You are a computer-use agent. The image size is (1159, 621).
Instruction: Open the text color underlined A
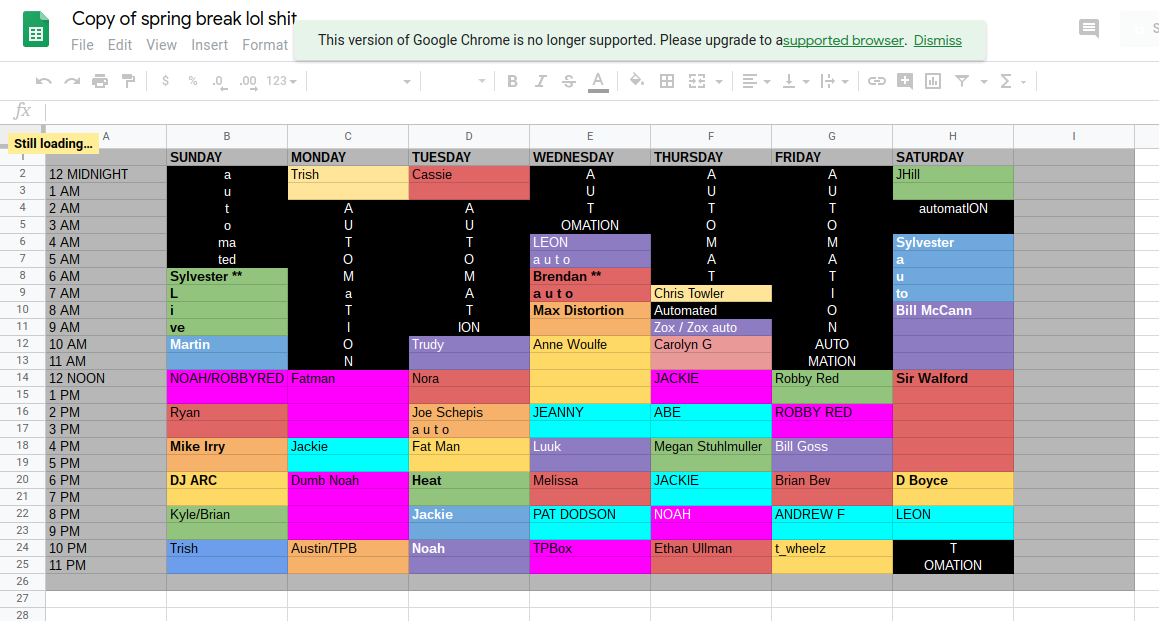click(x=598, y=81)
